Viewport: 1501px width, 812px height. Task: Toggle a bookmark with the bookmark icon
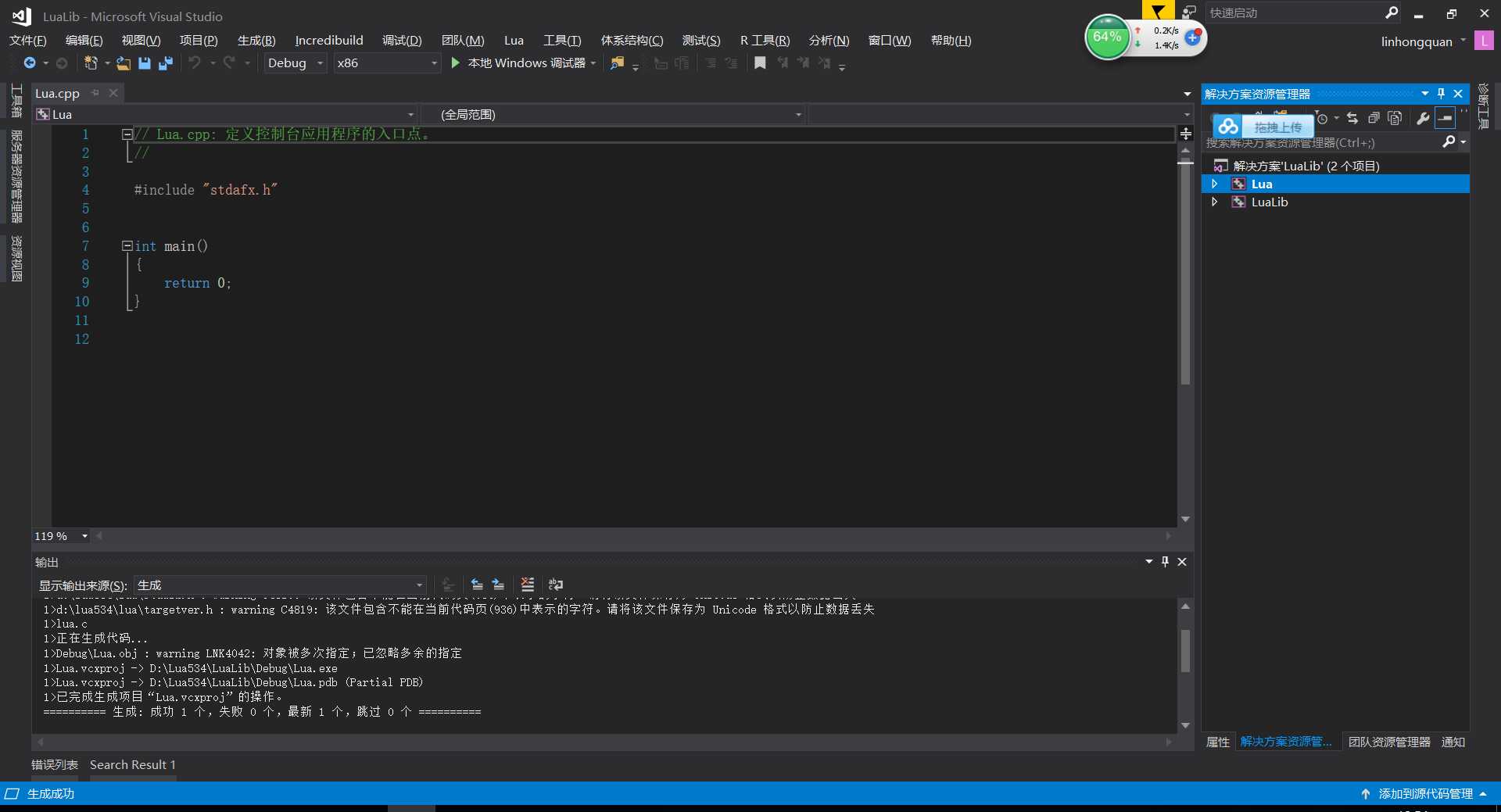[760, 63]
